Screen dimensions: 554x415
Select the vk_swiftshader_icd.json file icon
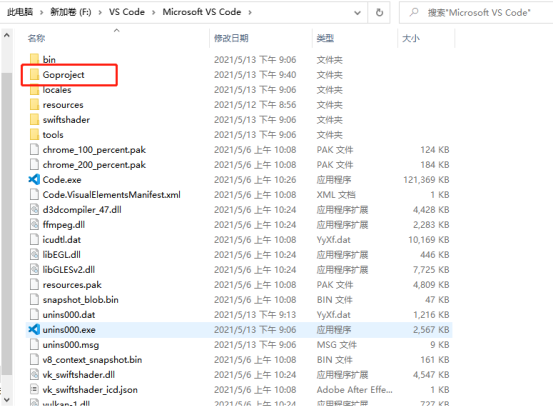coord(34,390)
